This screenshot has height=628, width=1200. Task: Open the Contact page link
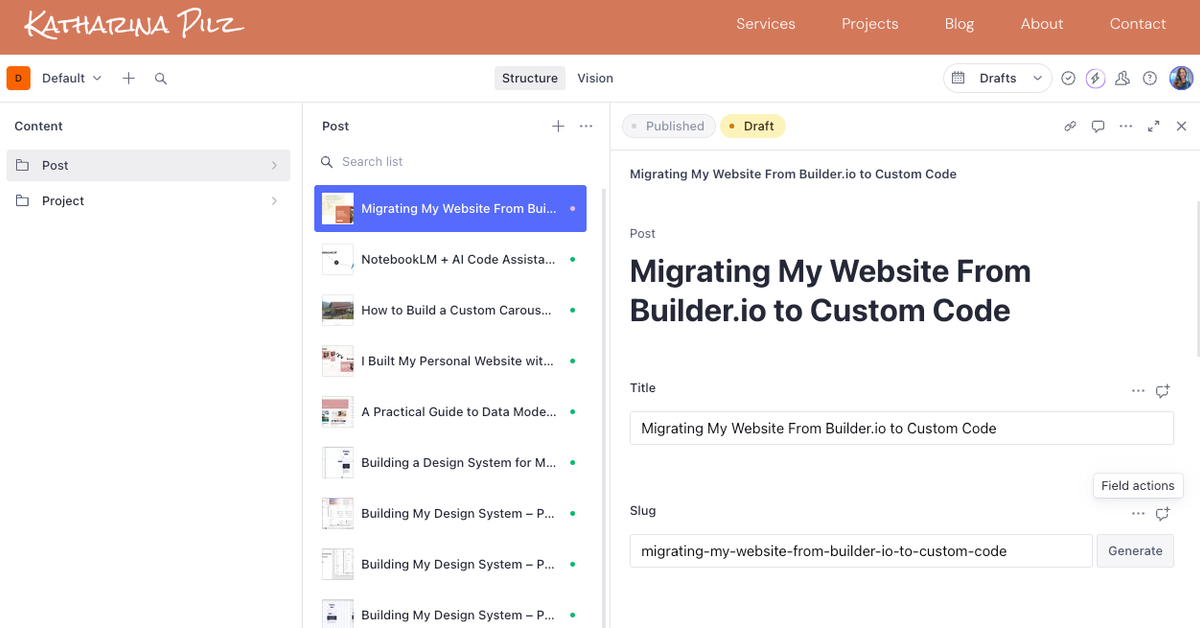(x=1138, y=24)
